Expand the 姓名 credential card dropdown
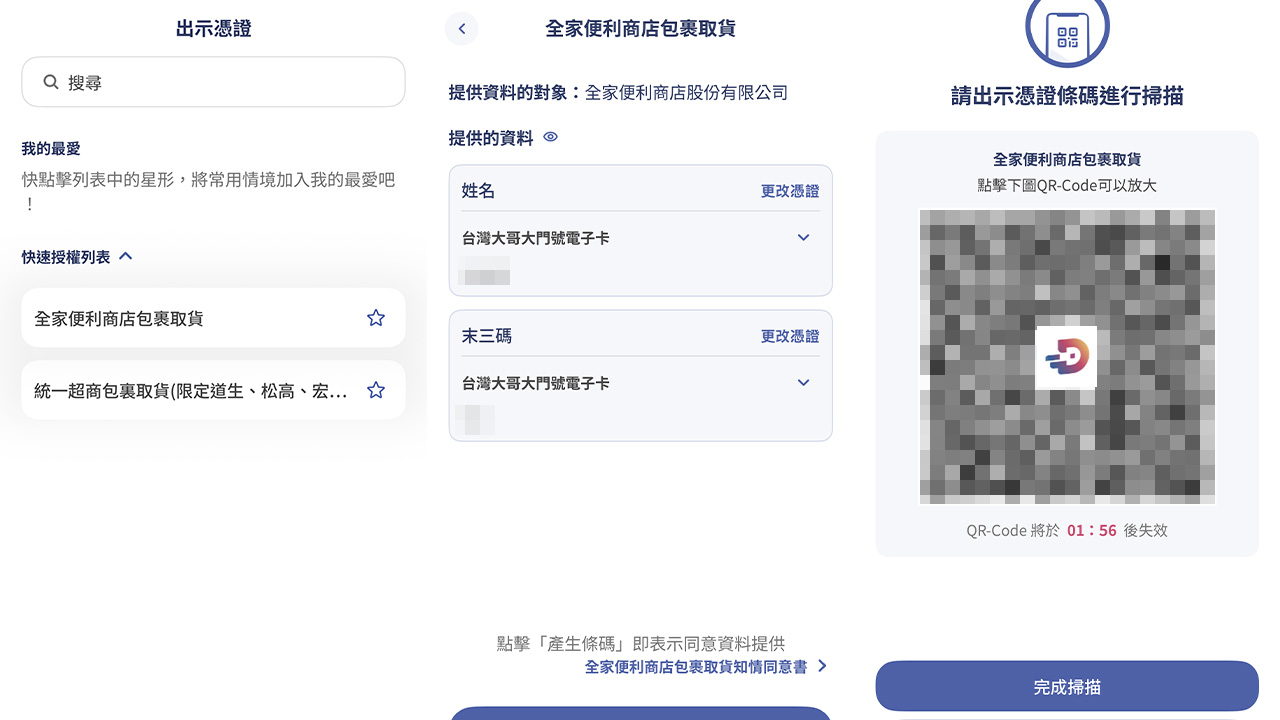1280x720 pixels. [803, 238]
